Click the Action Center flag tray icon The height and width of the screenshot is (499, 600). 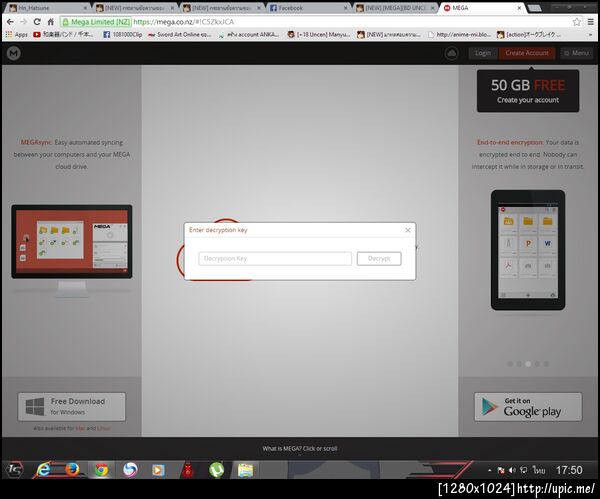[501, 470]
